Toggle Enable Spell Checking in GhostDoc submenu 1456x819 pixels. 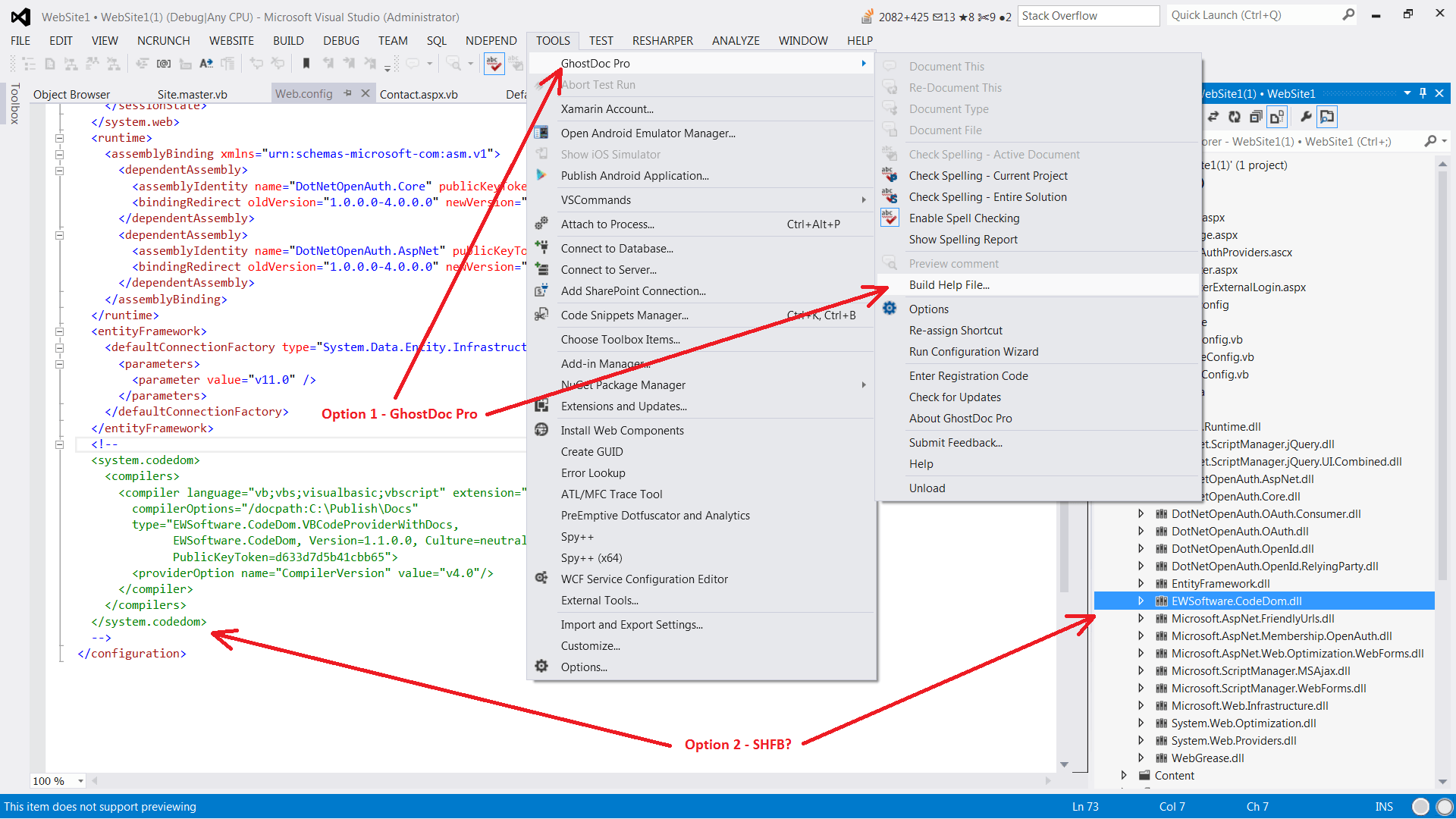click(x=890, y=218)
